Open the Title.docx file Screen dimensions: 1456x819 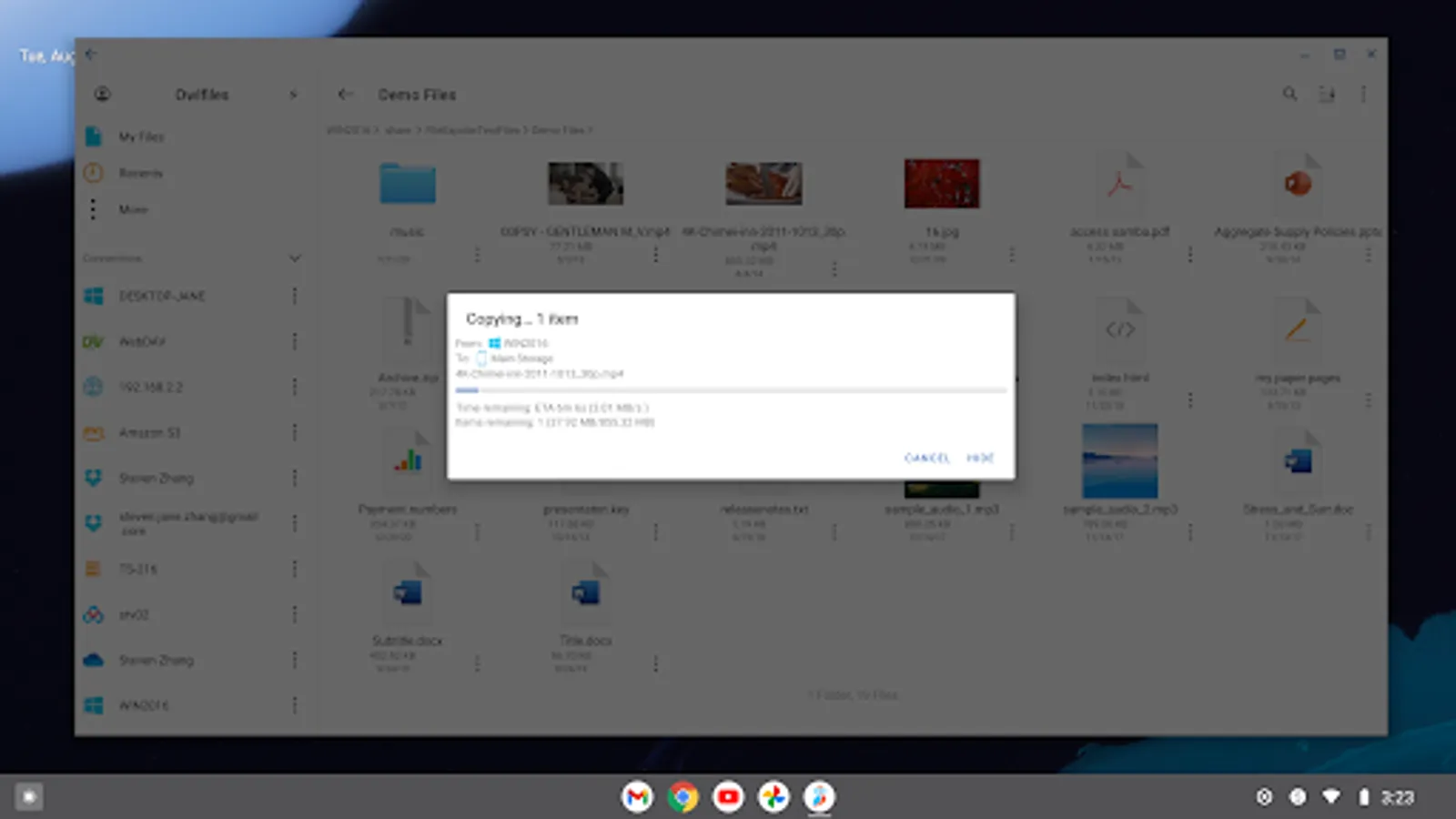click(585, 593)
